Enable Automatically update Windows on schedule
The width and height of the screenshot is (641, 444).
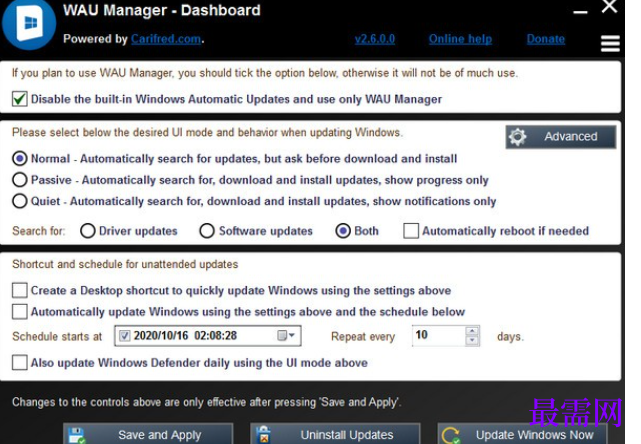[x=20, y=311]
